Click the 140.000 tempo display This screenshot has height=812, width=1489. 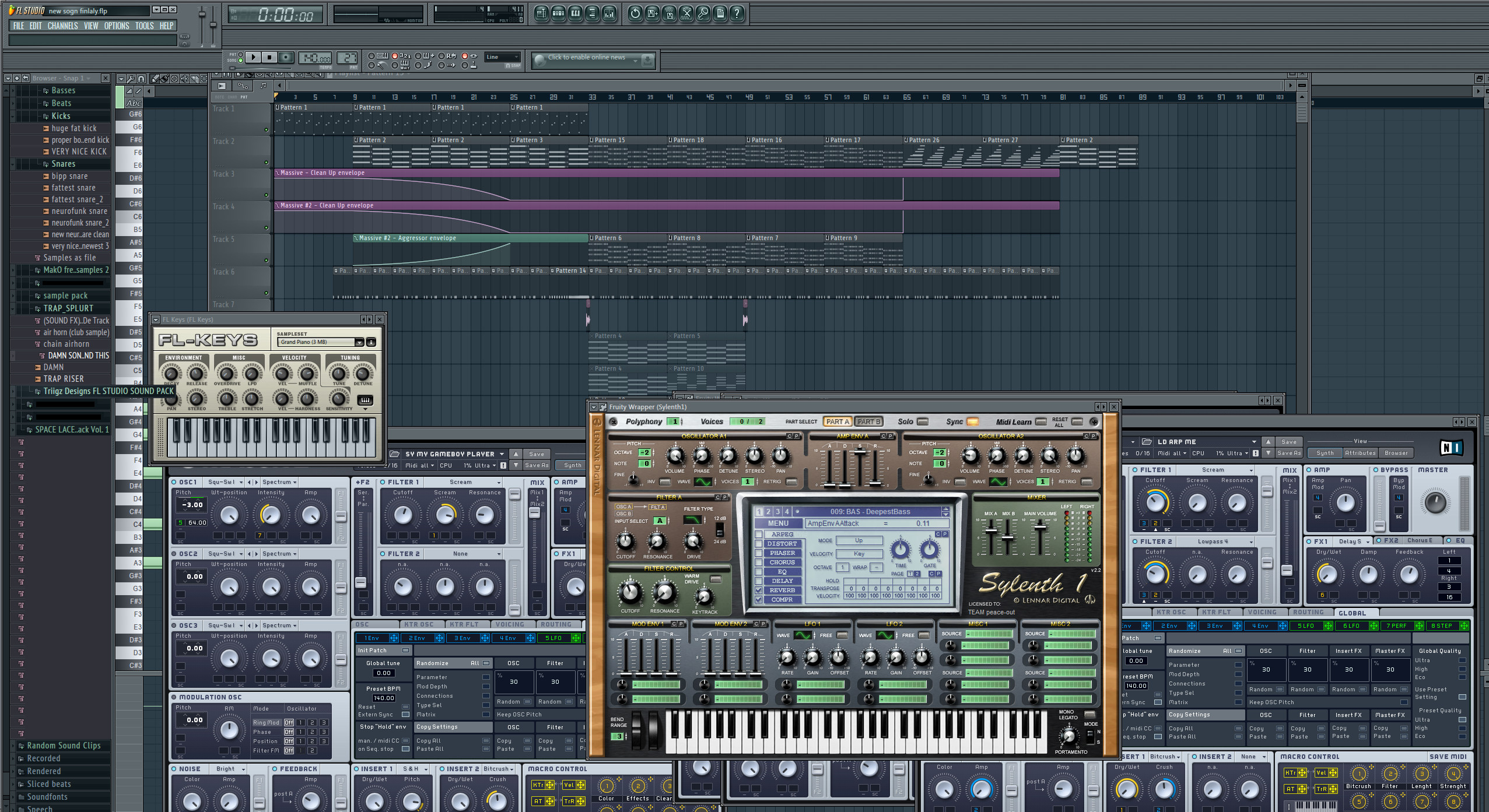tap(315, 58)
